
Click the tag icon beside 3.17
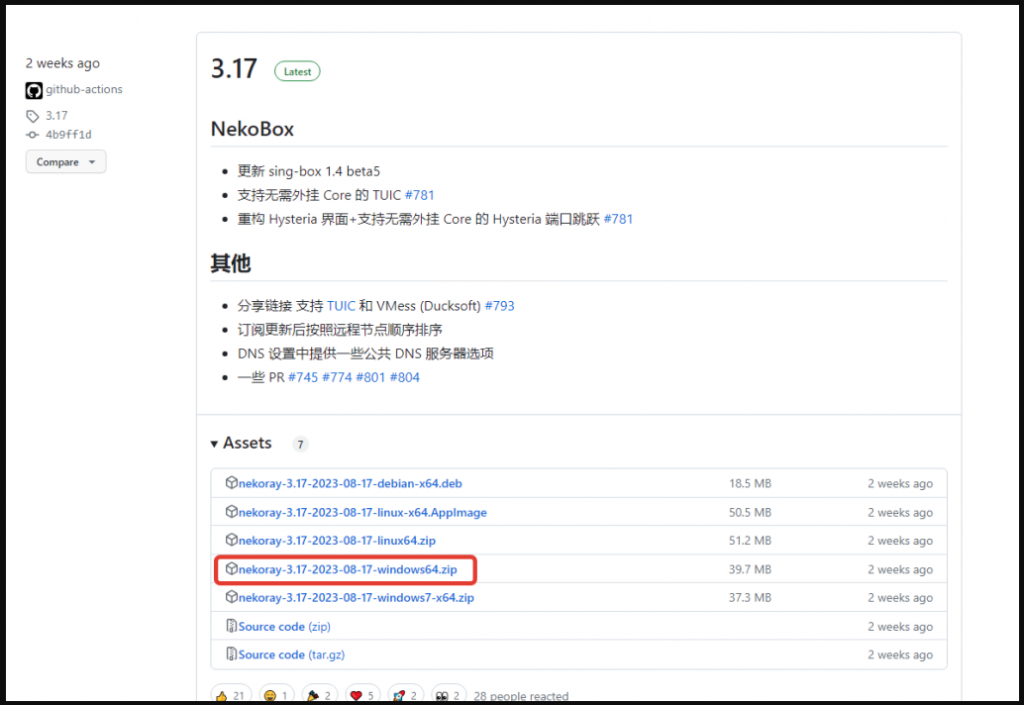coord(33,116)
